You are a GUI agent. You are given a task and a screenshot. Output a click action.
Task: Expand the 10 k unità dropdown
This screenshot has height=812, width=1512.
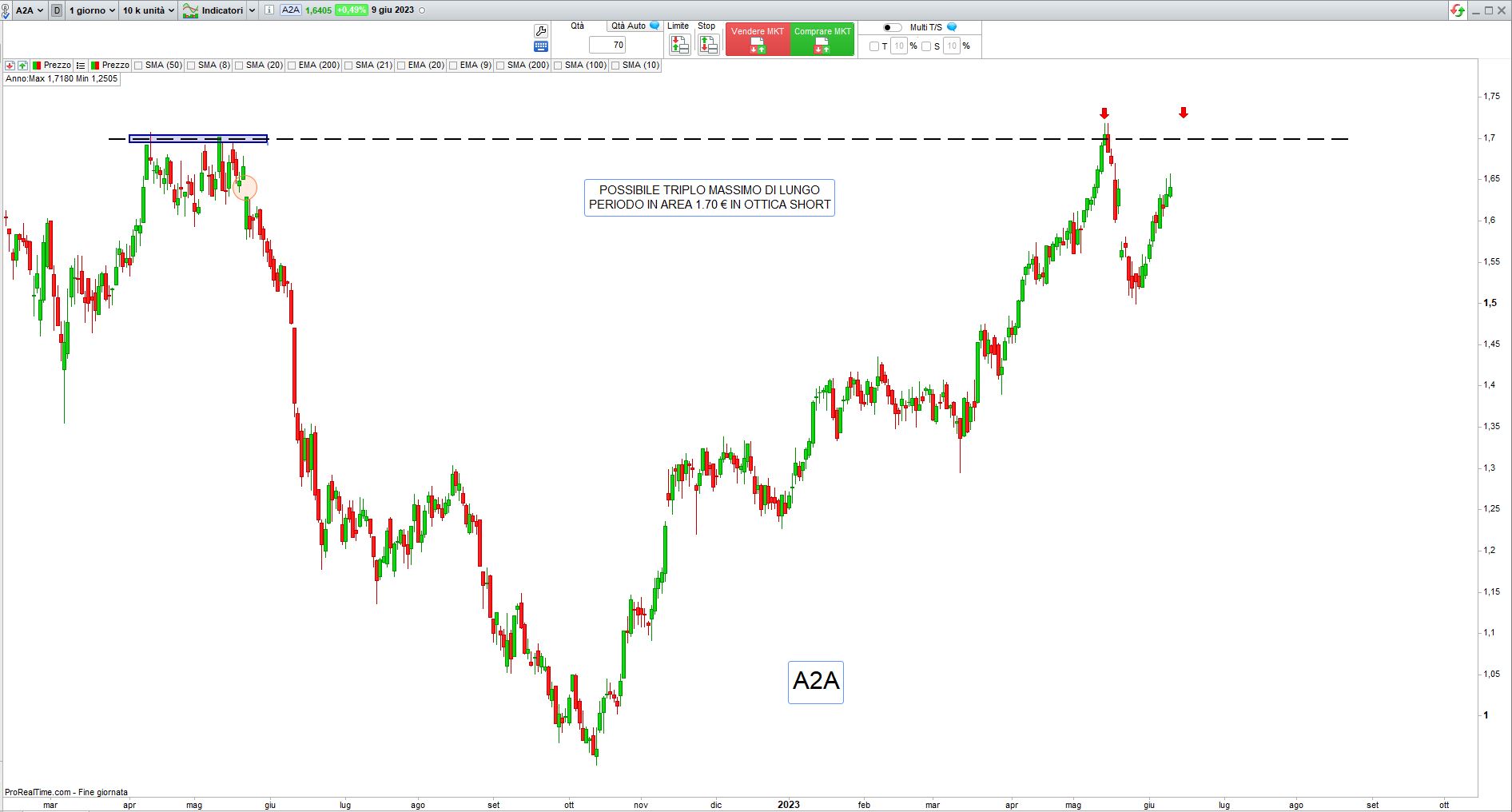click(x=148, y=10)
